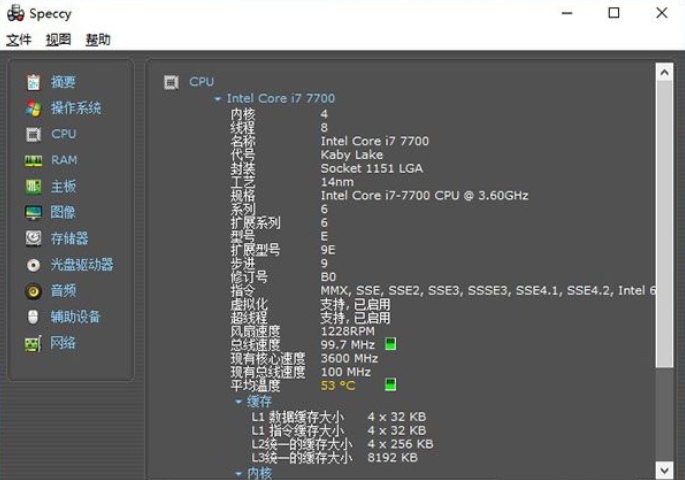Minimize the Speccy window
The width and height of the screenshot is (685, 480).
click(567, 13)
